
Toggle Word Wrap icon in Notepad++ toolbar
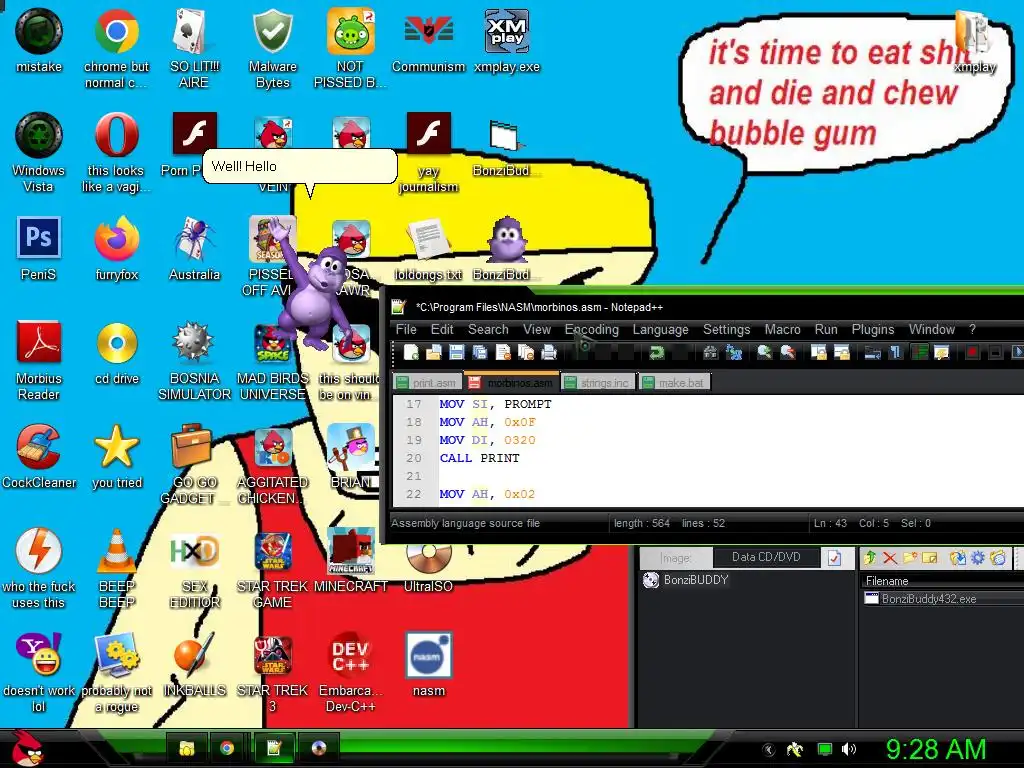coord(872,353)
